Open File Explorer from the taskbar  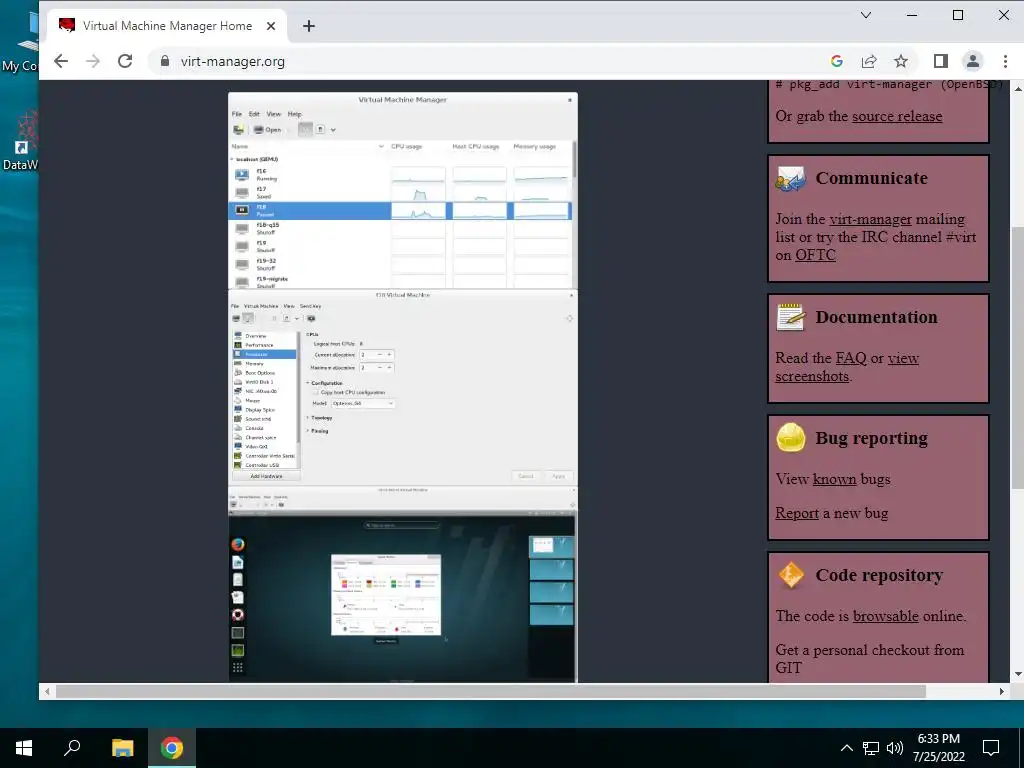tap(122, 748)
